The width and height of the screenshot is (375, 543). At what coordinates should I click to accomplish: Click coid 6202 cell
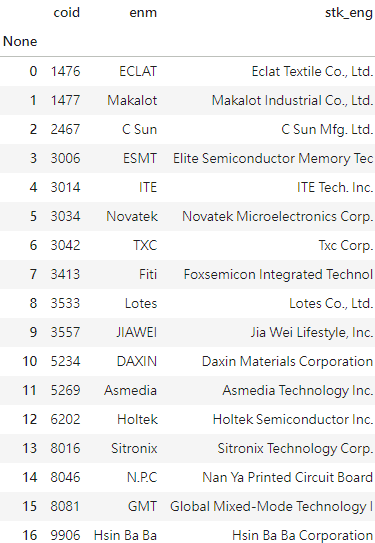[x=65, y=419]
